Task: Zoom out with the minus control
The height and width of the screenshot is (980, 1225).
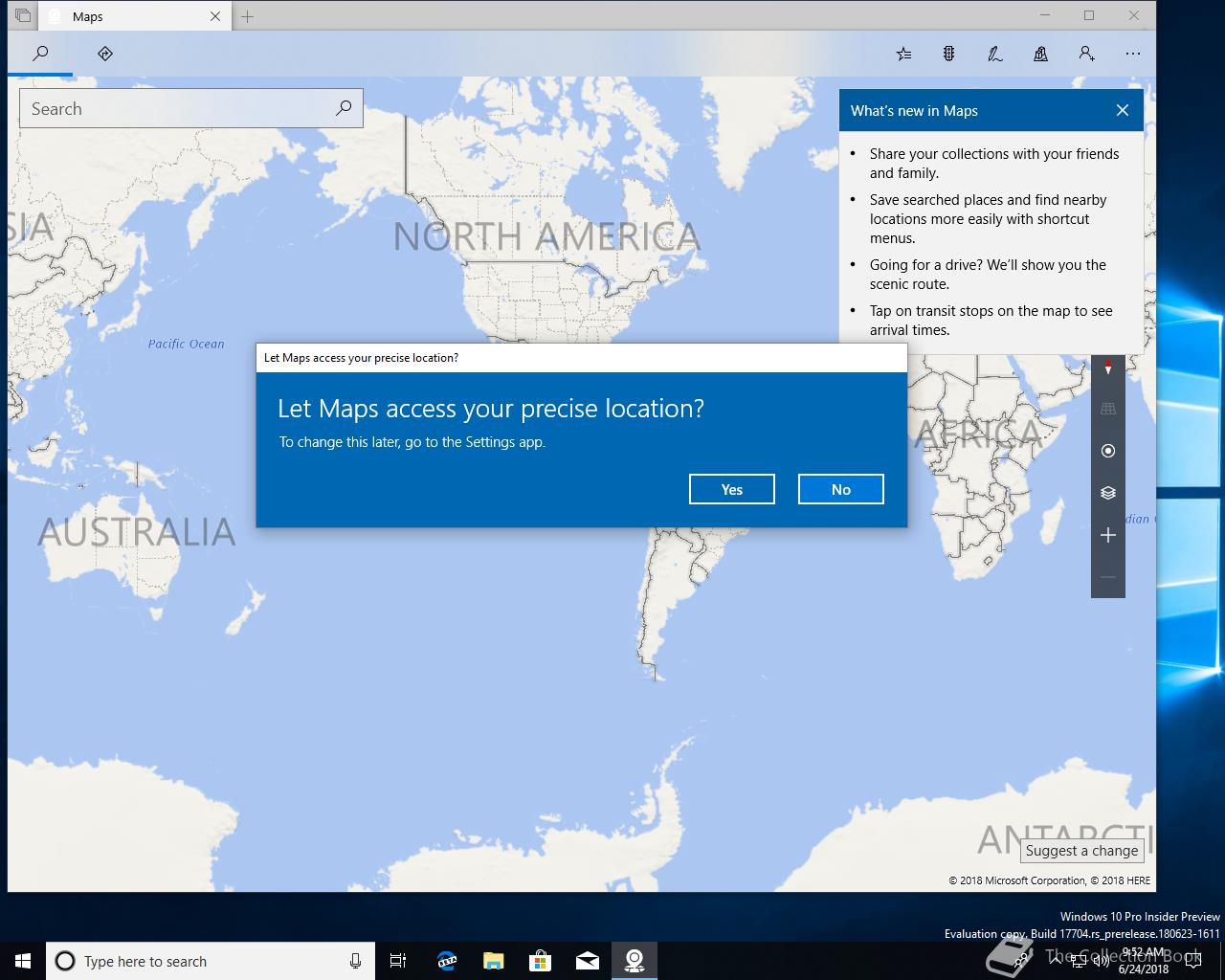Action: [1108, 577]
